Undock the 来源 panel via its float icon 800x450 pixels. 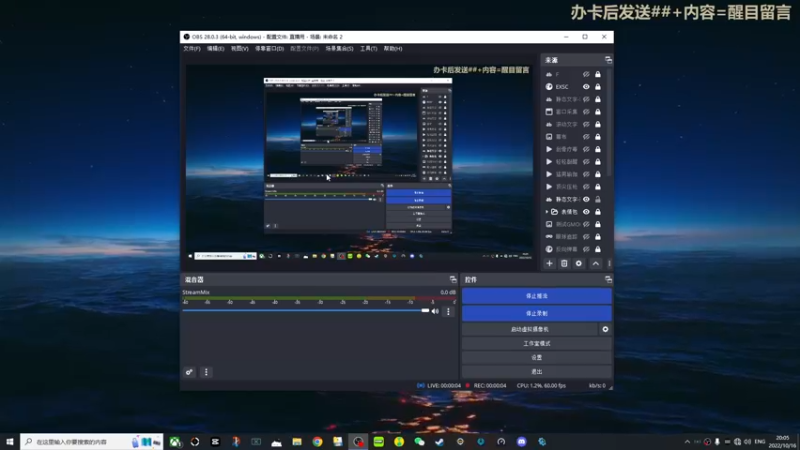608,60
